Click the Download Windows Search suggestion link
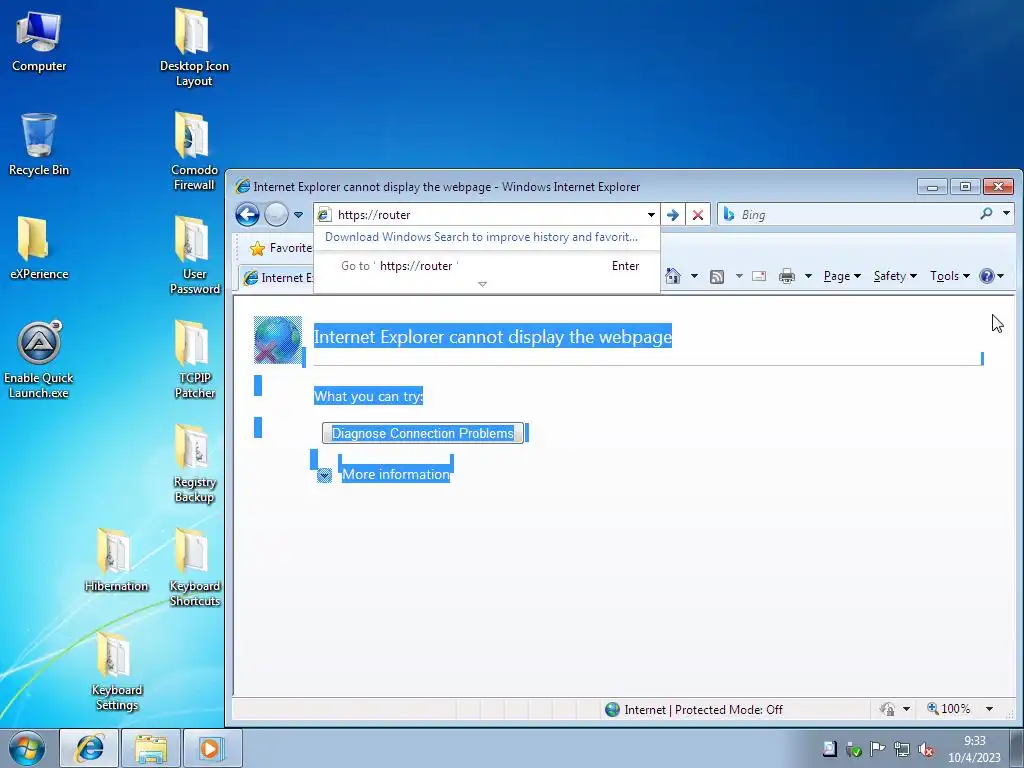This screenshot has height=768, width=1024. pos(481,237)
